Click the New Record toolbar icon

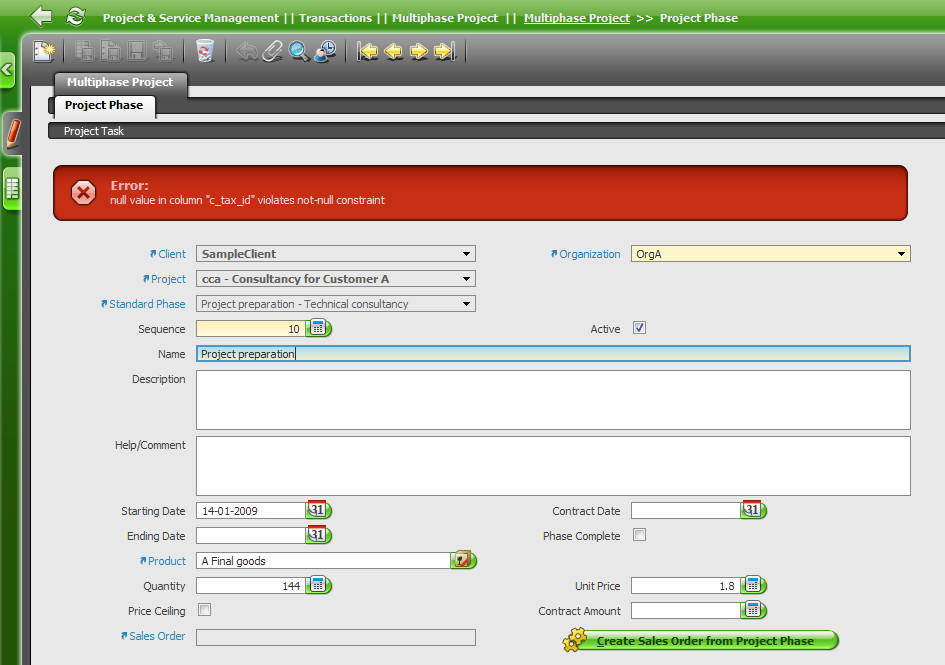(x=43, y=51)
